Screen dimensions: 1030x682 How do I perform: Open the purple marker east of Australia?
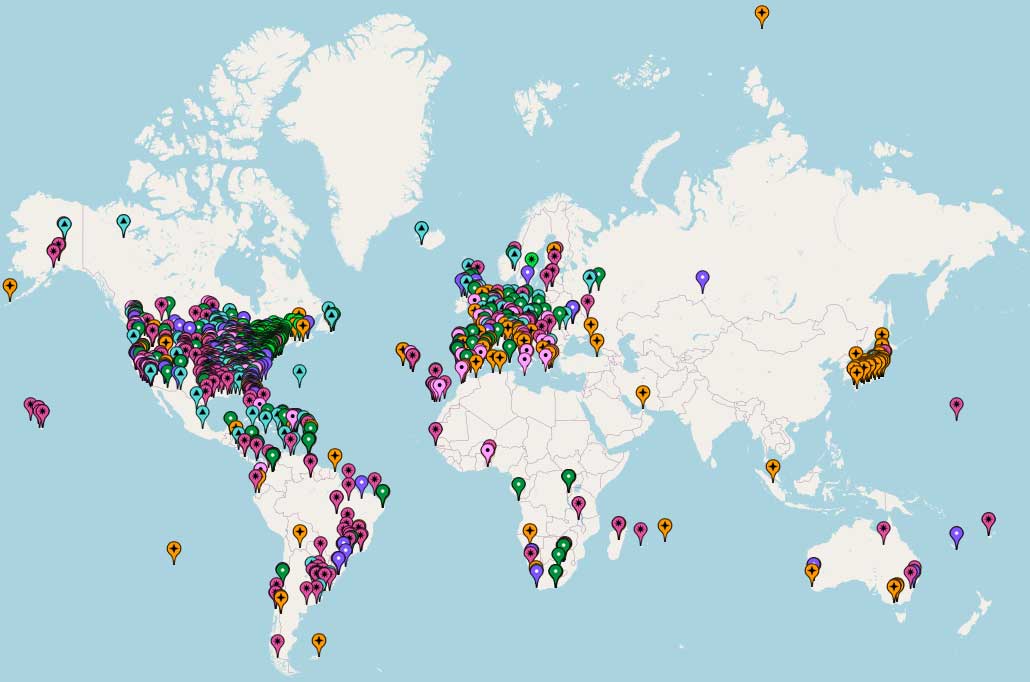956,535
